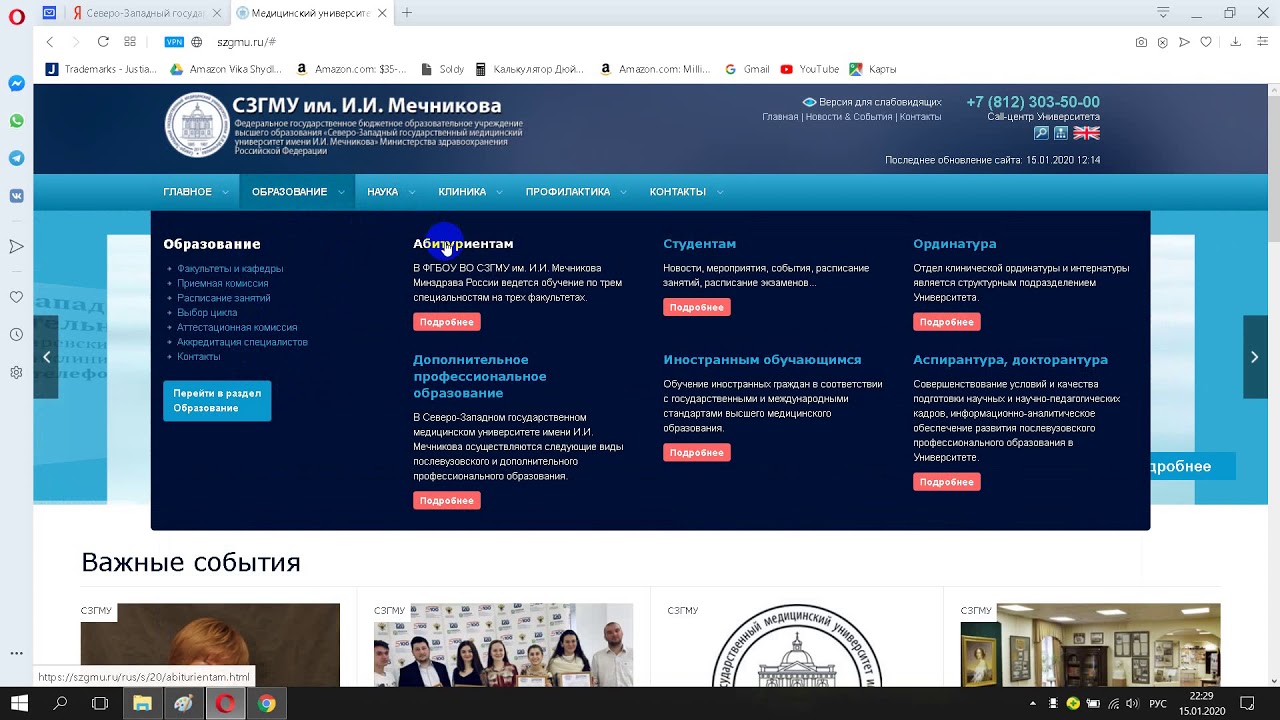The image size is (1280, 720).
Task: Open Факультеты и кафедры link
Action: pyautogui.click(x=230, y=268)
